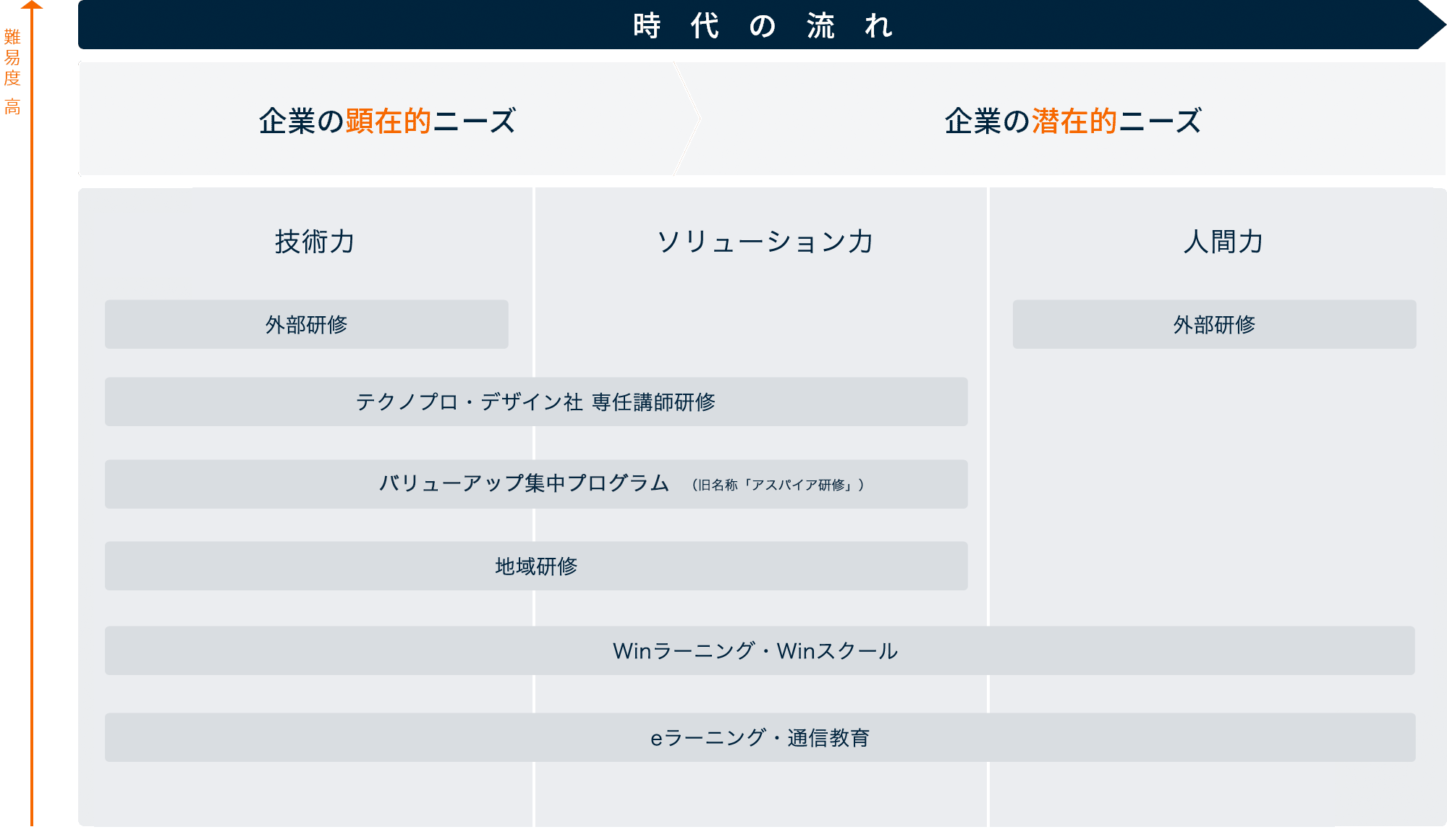Select the 企業の顕在的ニーズ heading
This screenshot has height=840, width=1447.
click(386, 121)
